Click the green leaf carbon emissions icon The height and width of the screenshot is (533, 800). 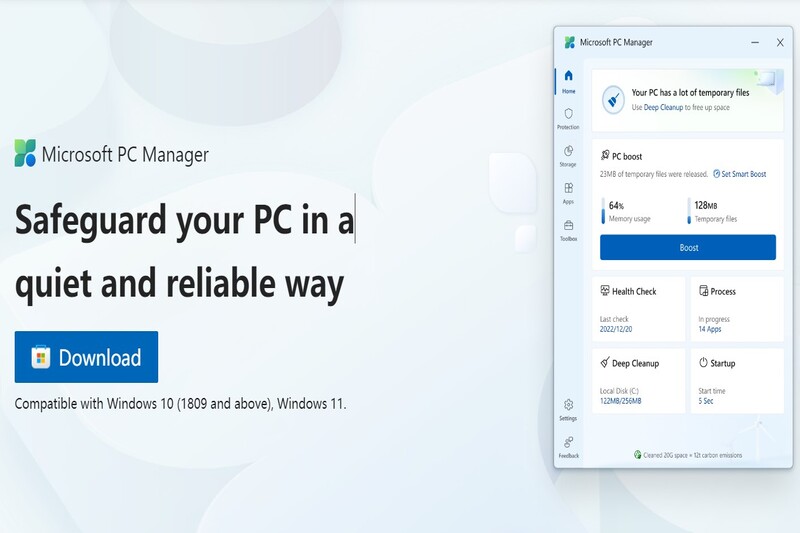click(637, 454)
